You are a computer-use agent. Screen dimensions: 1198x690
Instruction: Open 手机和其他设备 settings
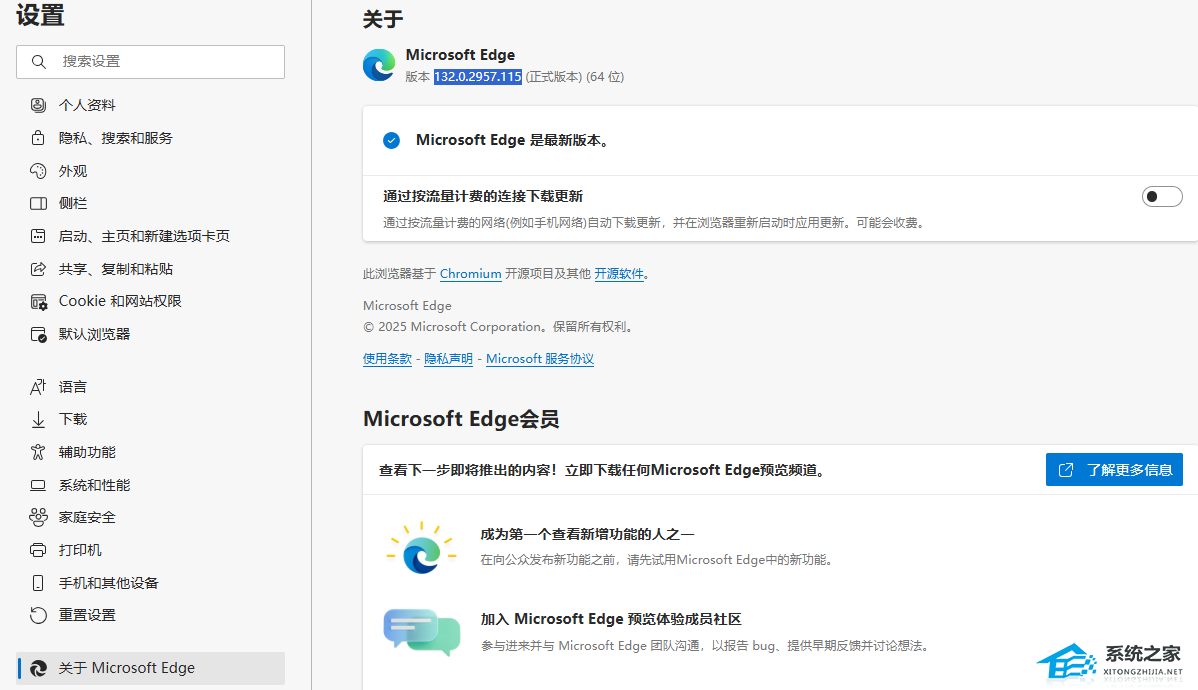coord(151,583)
